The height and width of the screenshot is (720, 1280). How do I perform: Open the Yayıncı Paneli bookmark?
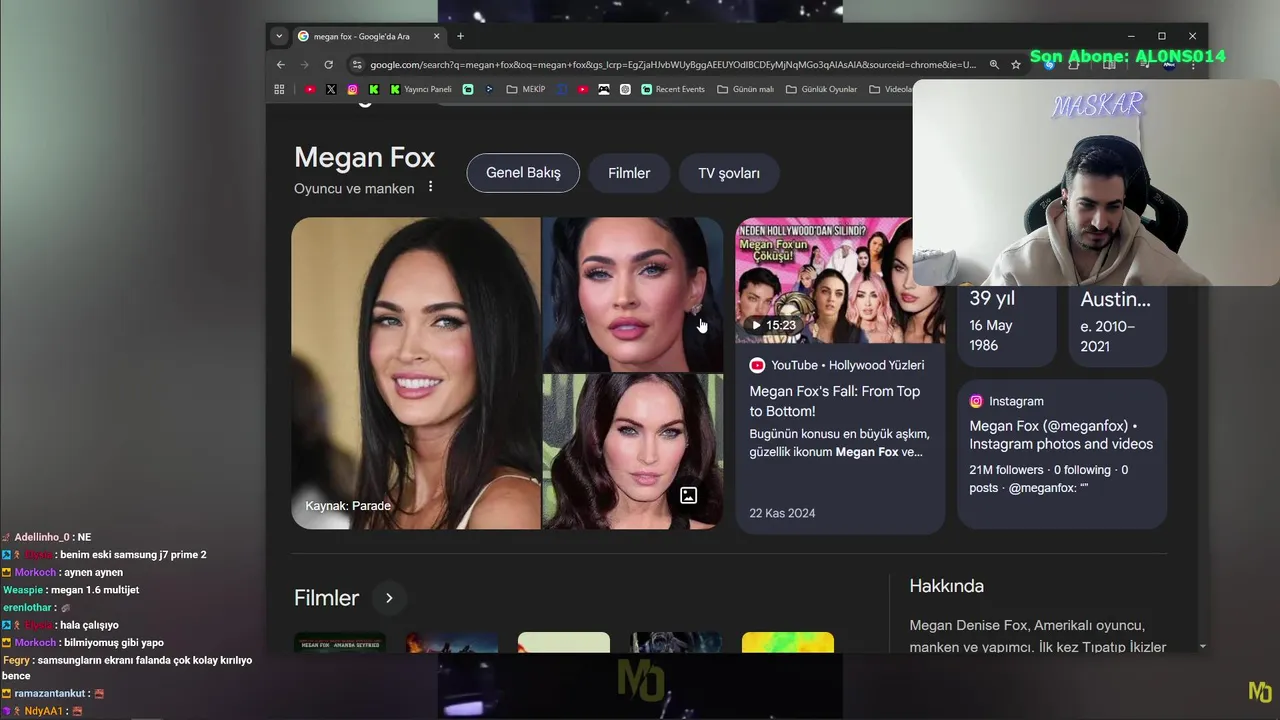421,89
